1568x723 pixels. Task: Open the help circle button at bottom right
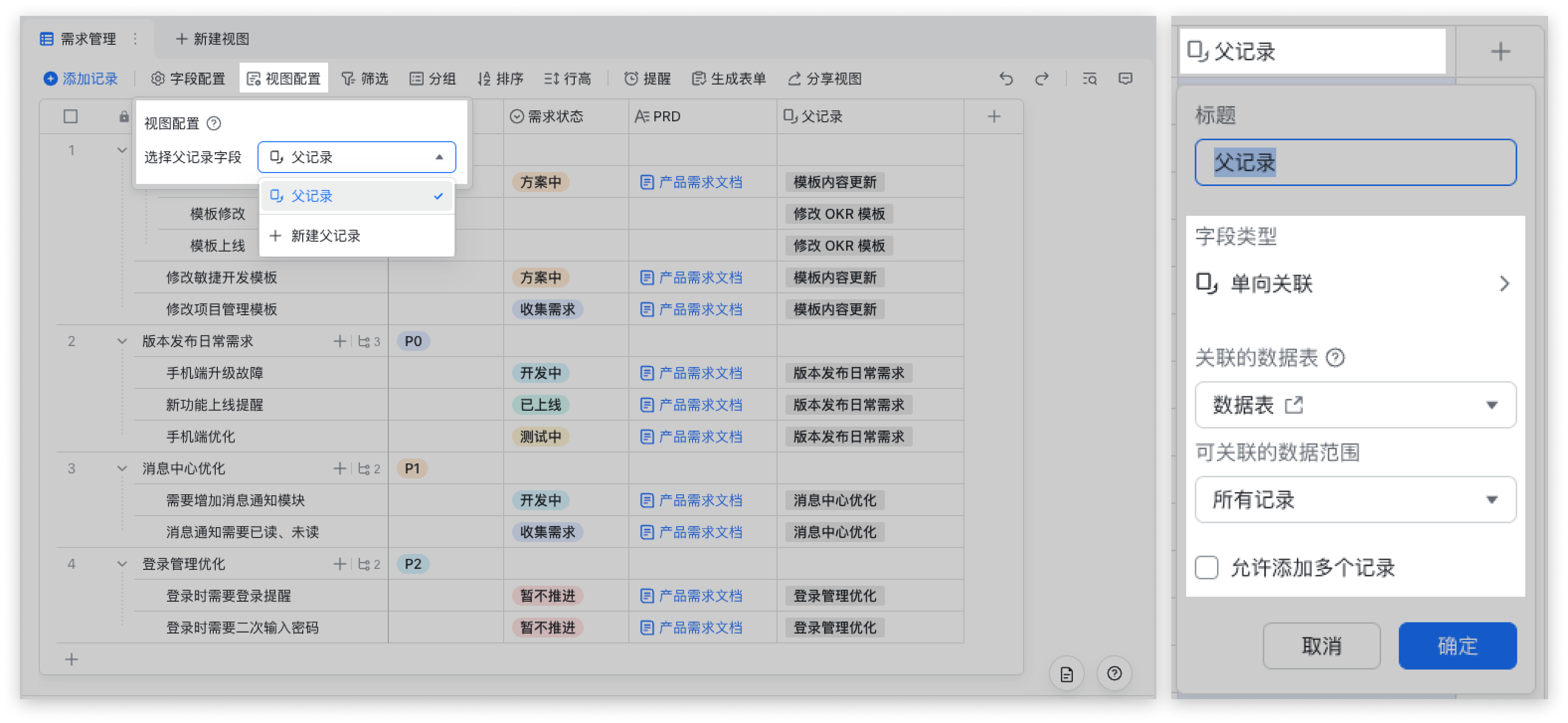[1114, 674]
